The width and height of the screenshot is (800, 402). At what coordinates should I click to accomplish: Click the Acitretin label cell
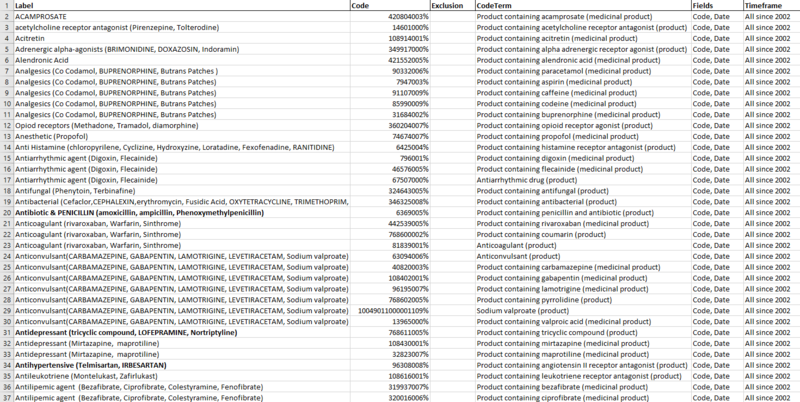pyautogui.click(x=182, y=38)
